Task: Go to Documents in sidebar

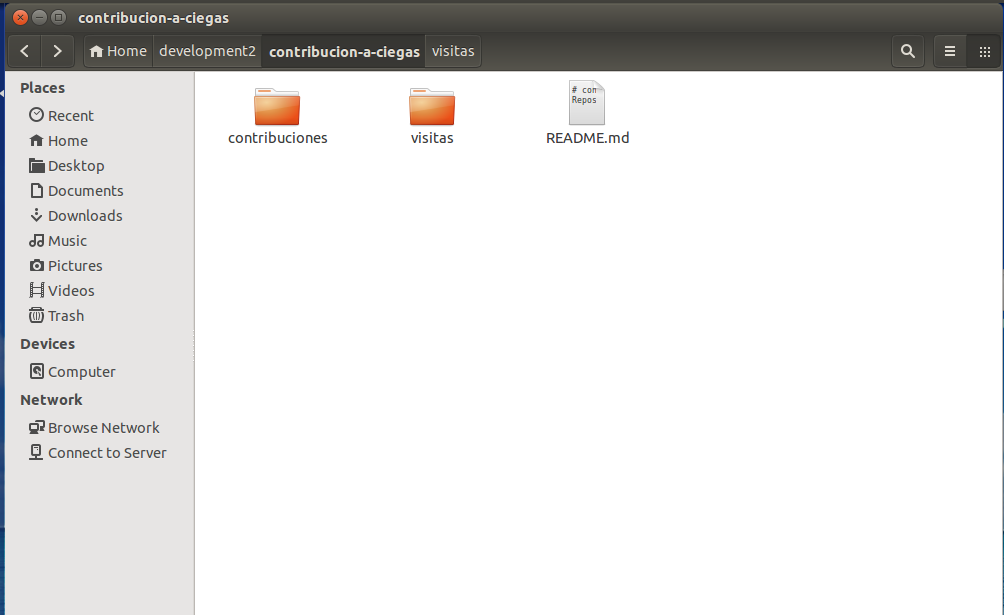Action: coord(85,191)
